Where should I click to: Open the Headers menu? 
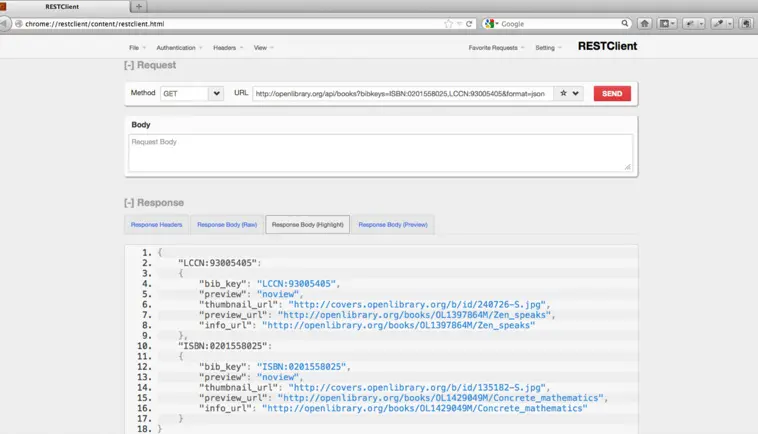pos(228,47)
